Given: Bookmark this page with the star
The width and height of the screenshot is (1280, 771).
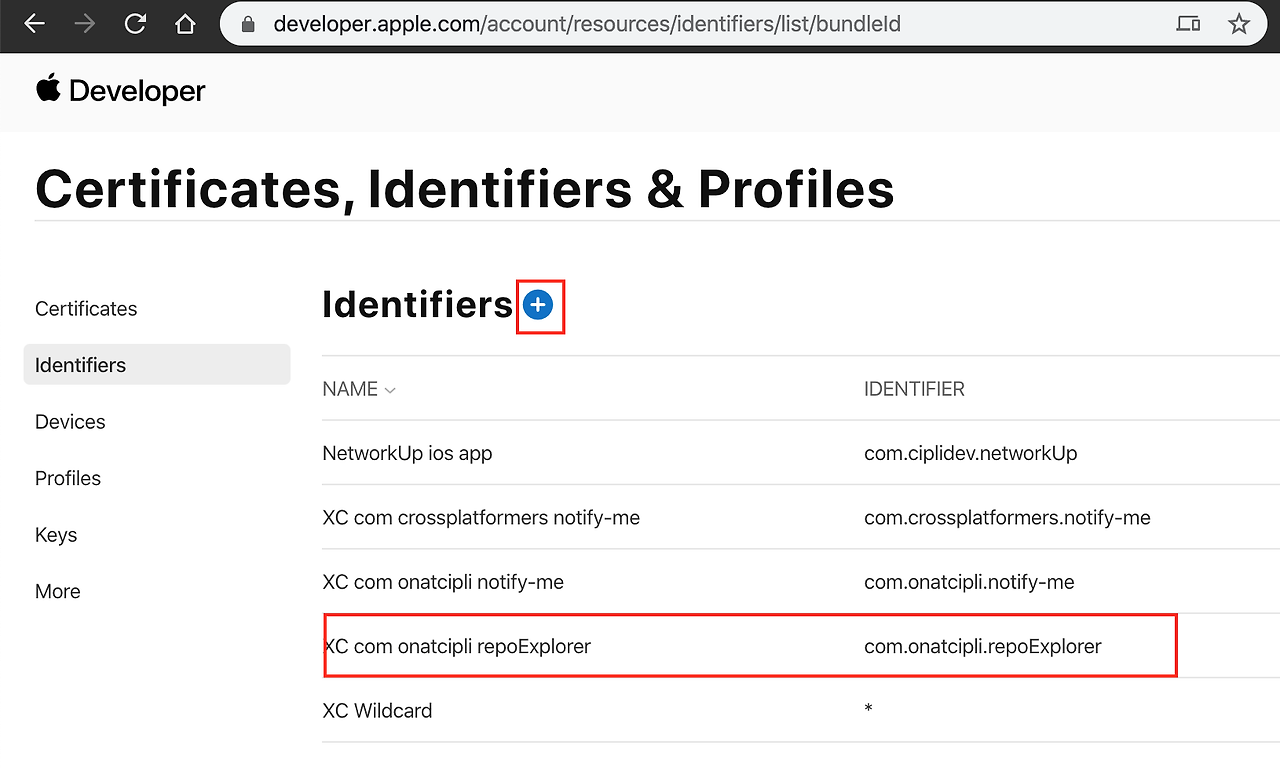Looking at the screenshot, I should click(x=1239, y=24).
